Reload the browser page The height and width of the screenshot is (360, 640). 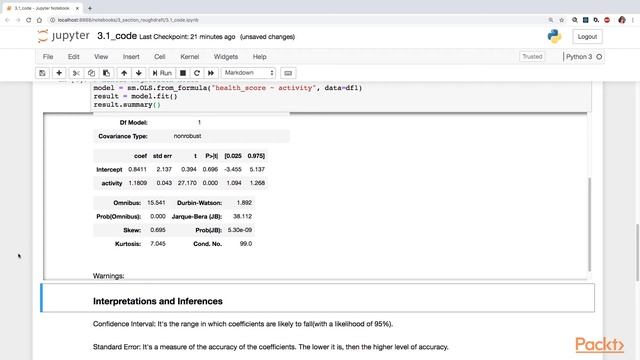click(29, 20)
